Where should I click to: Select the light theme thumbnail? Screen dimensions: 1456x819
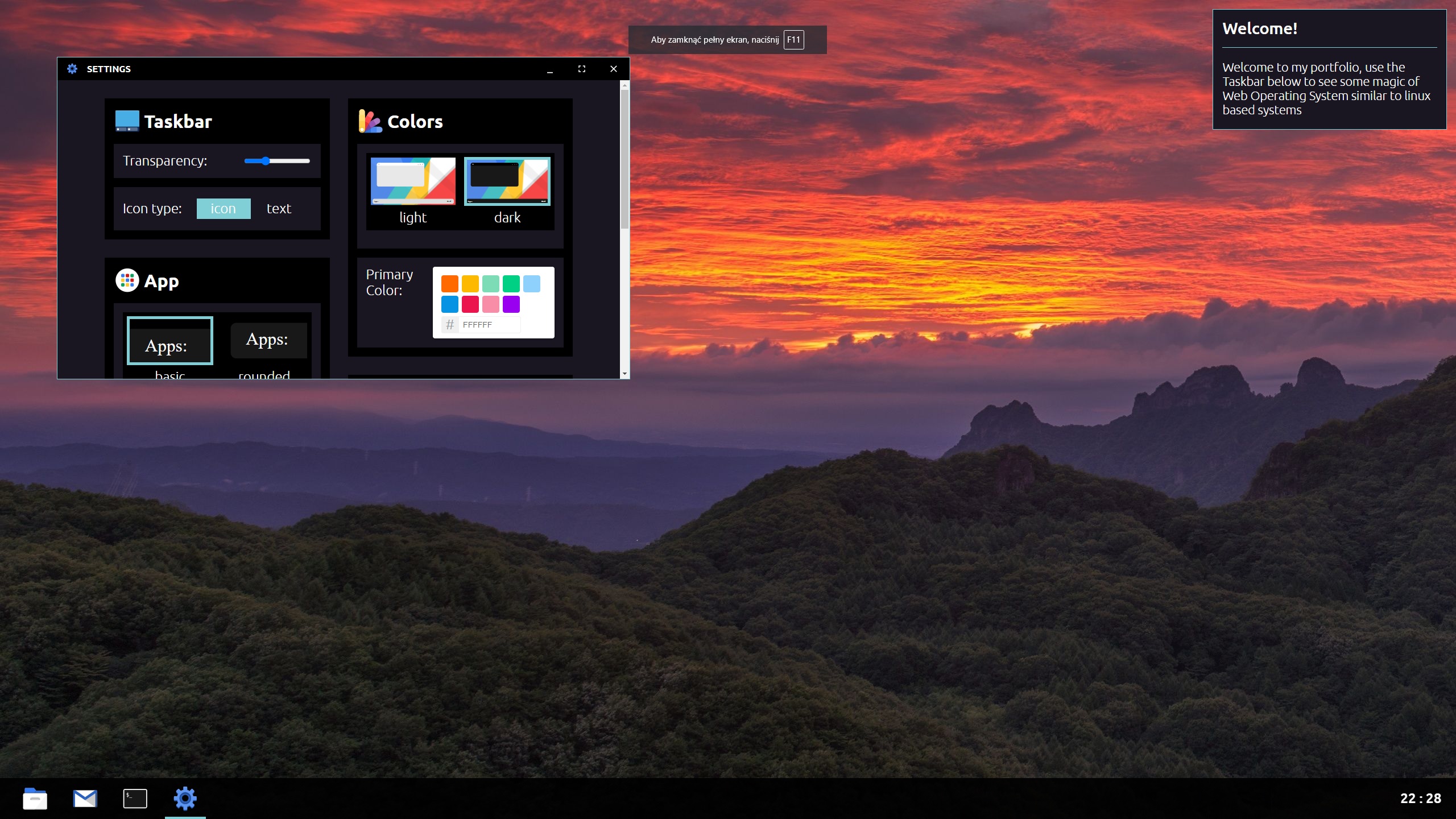(413, 181)
